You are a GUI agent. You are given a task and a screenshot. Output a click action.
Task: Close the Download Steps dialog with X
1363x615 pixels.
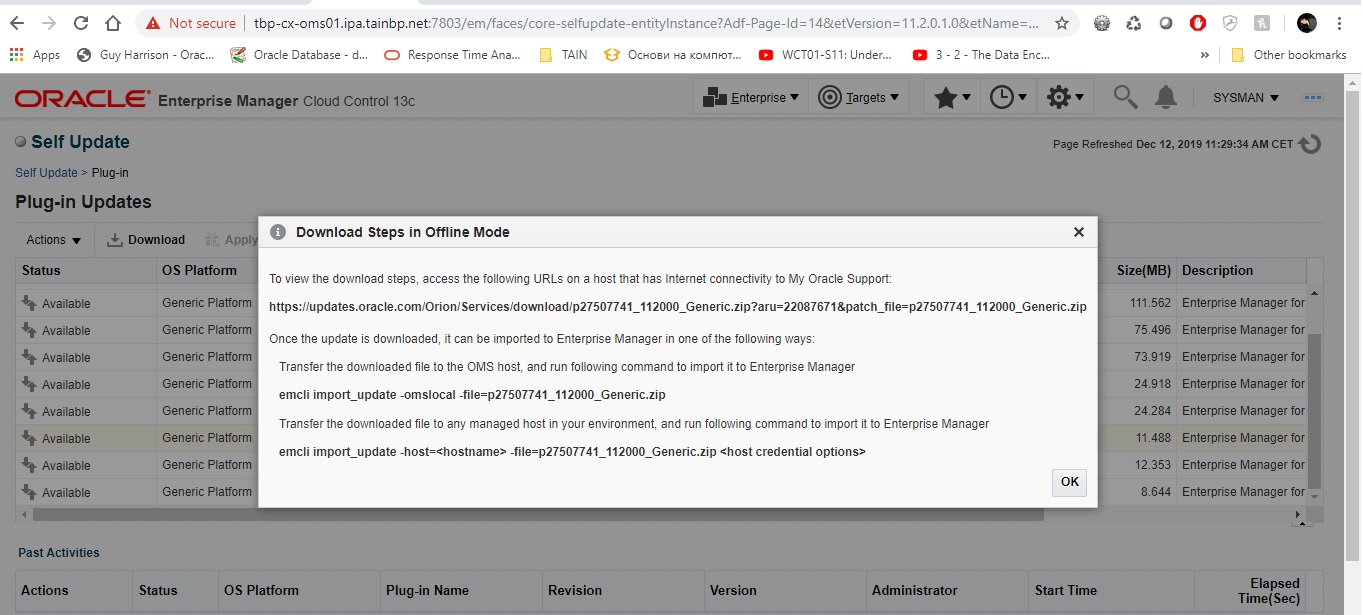(x=1078, y=232)
